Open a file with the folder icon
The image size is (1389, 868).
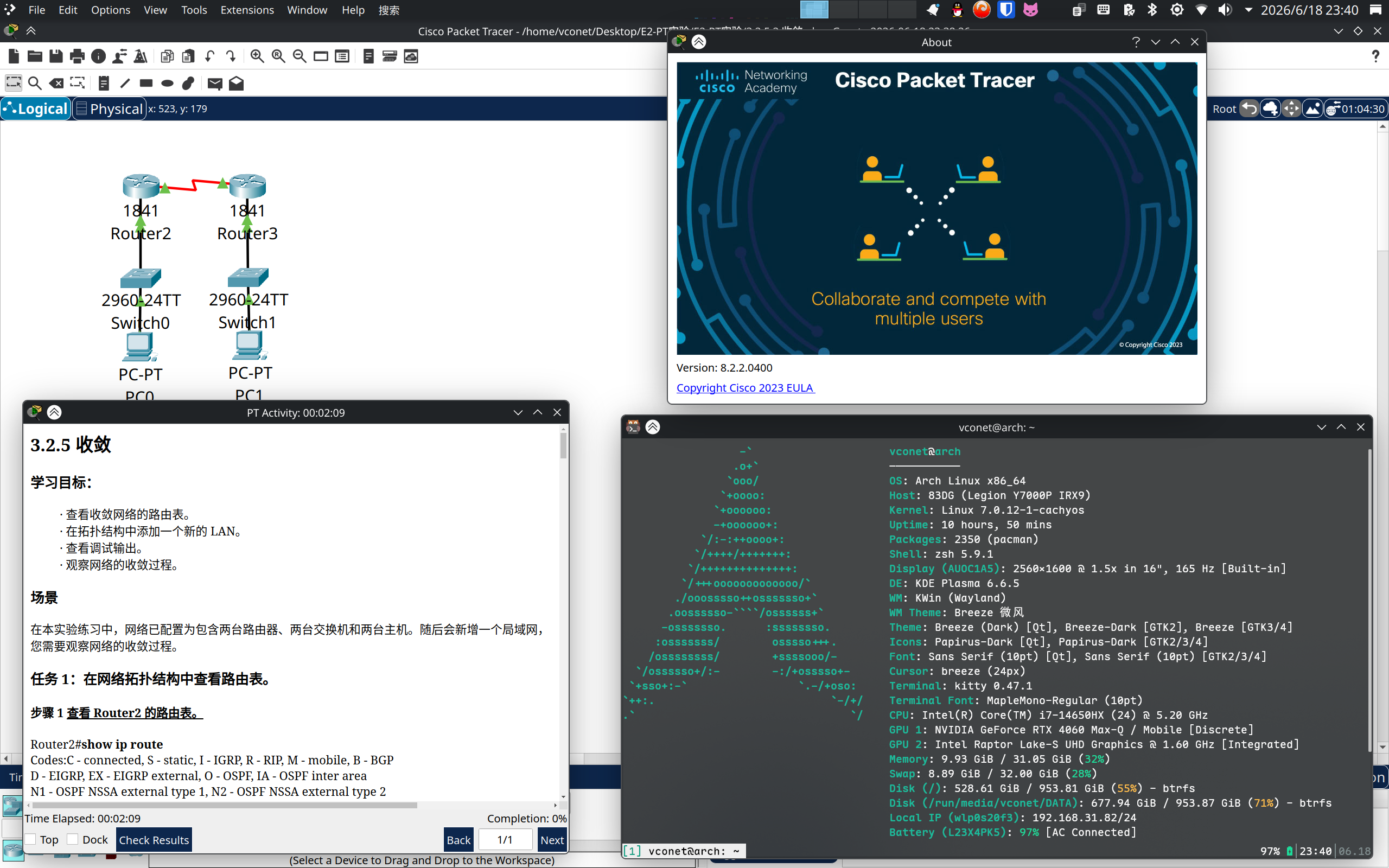point(35,56)
